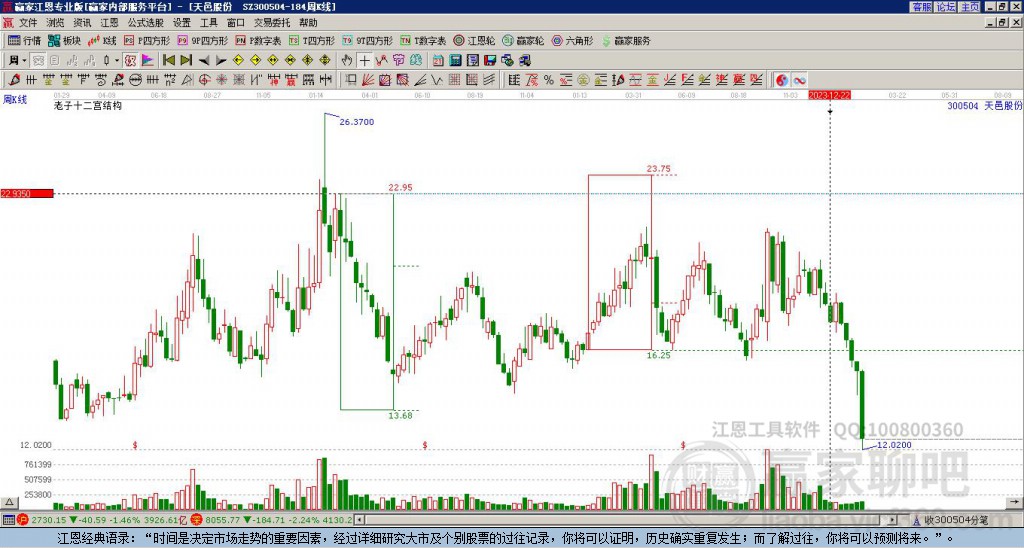Viewport: 1024px width, 548px height.
Task: Click the horizontal scrollbar right arrow
Action: click(x=893, y=520)
